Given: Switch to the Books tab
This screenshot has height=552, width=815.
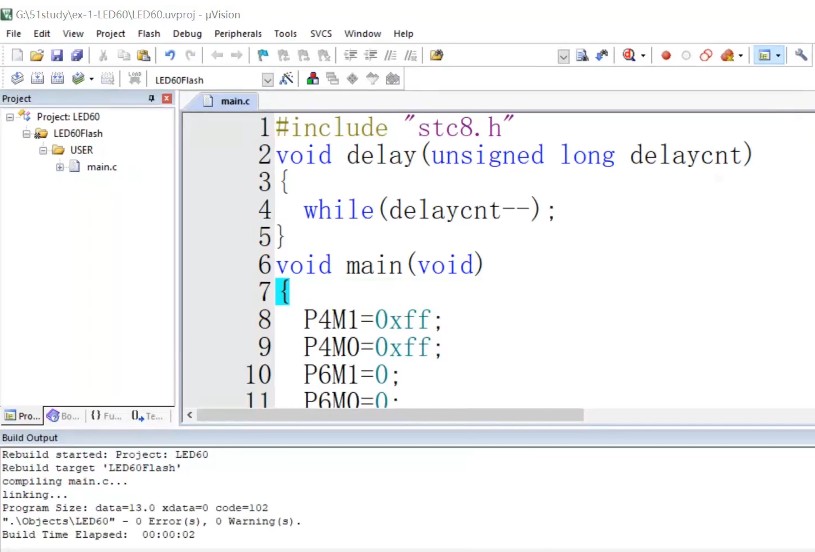Looking at the screenshot, I should click(x=63, y=416).
